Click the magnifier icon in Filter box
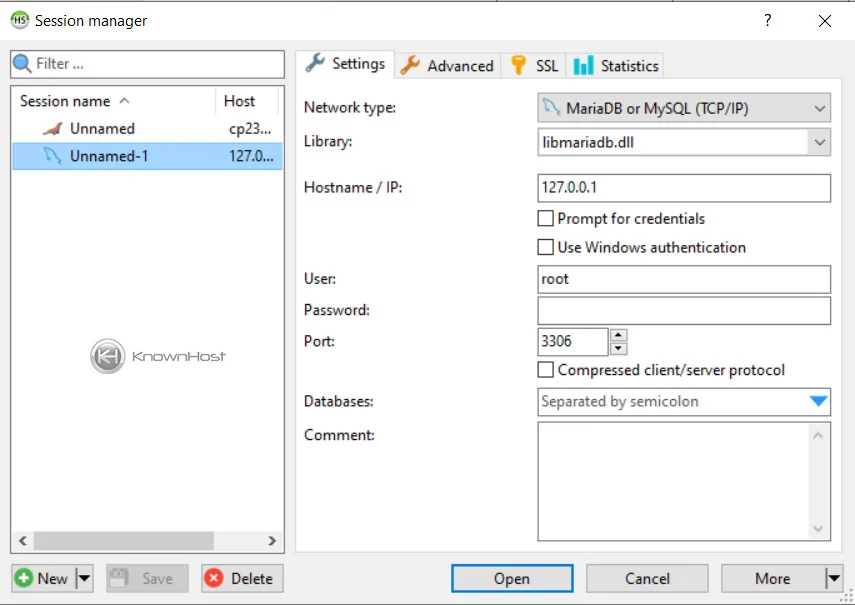Viewport: 855px width, 605px height. (23, 64)
